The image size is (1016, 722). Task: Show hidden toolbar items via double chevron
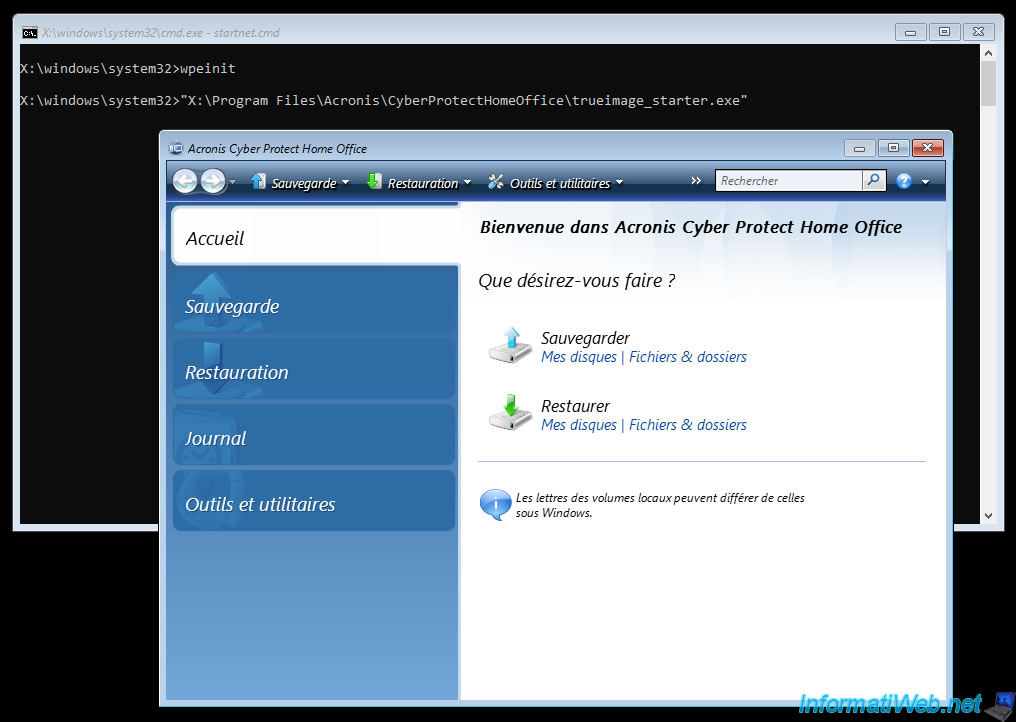coord(696,181)
